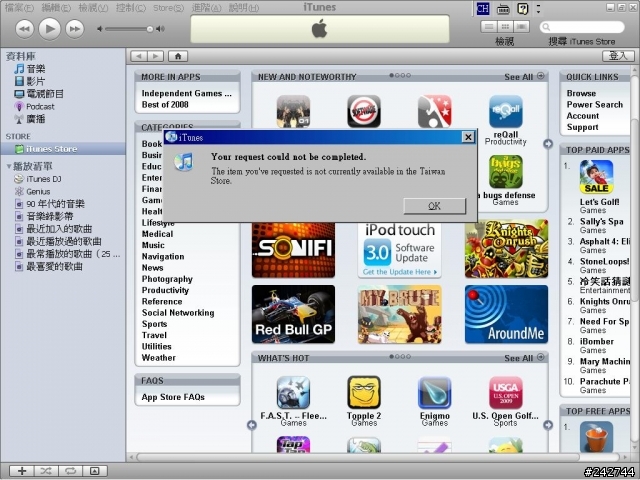Toggle shuffle playback

[46, 471]
